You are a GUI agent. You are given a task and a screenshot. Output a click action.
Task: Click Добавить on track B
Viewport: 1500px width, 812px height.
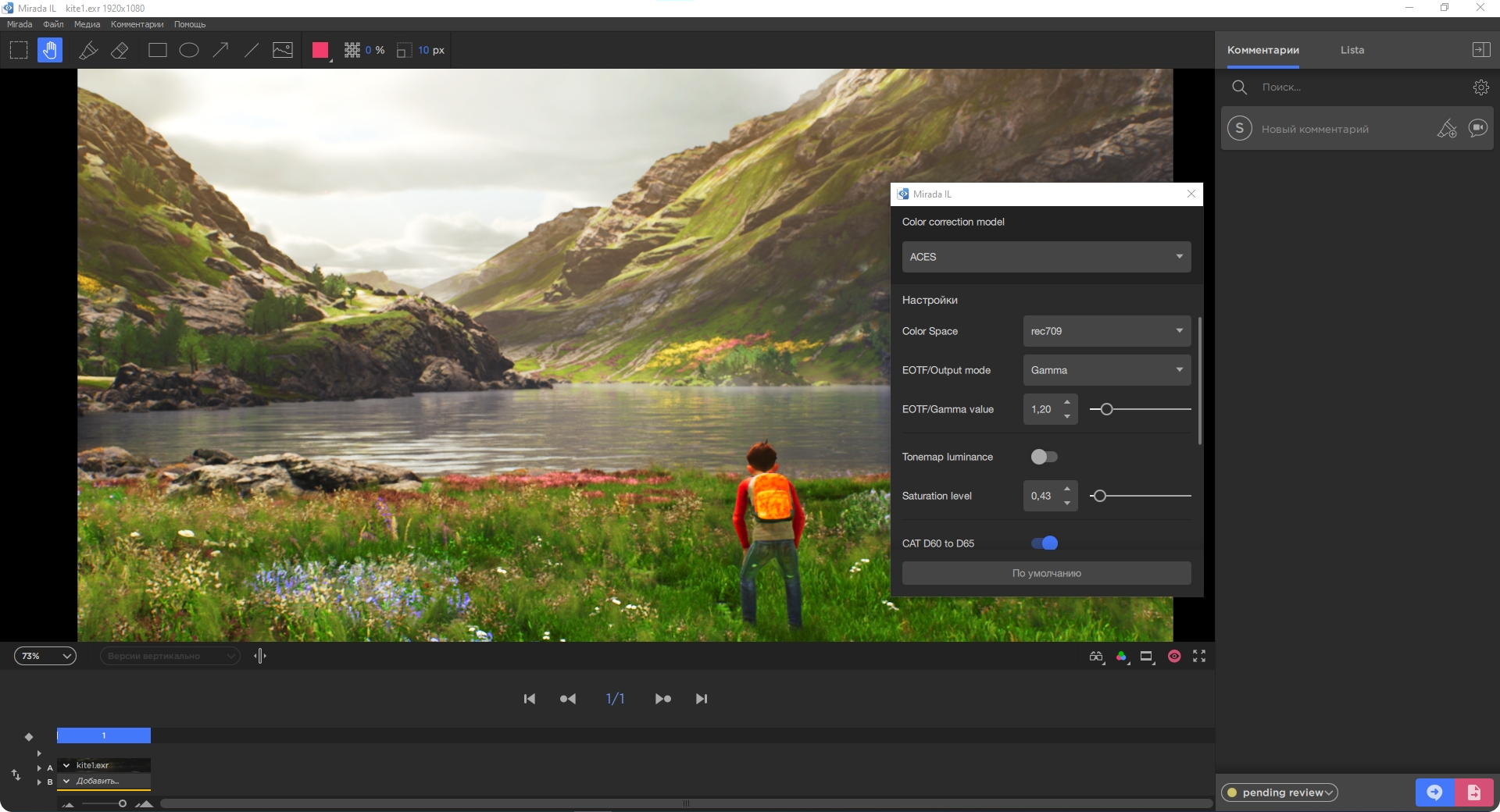tap(97, 781)
